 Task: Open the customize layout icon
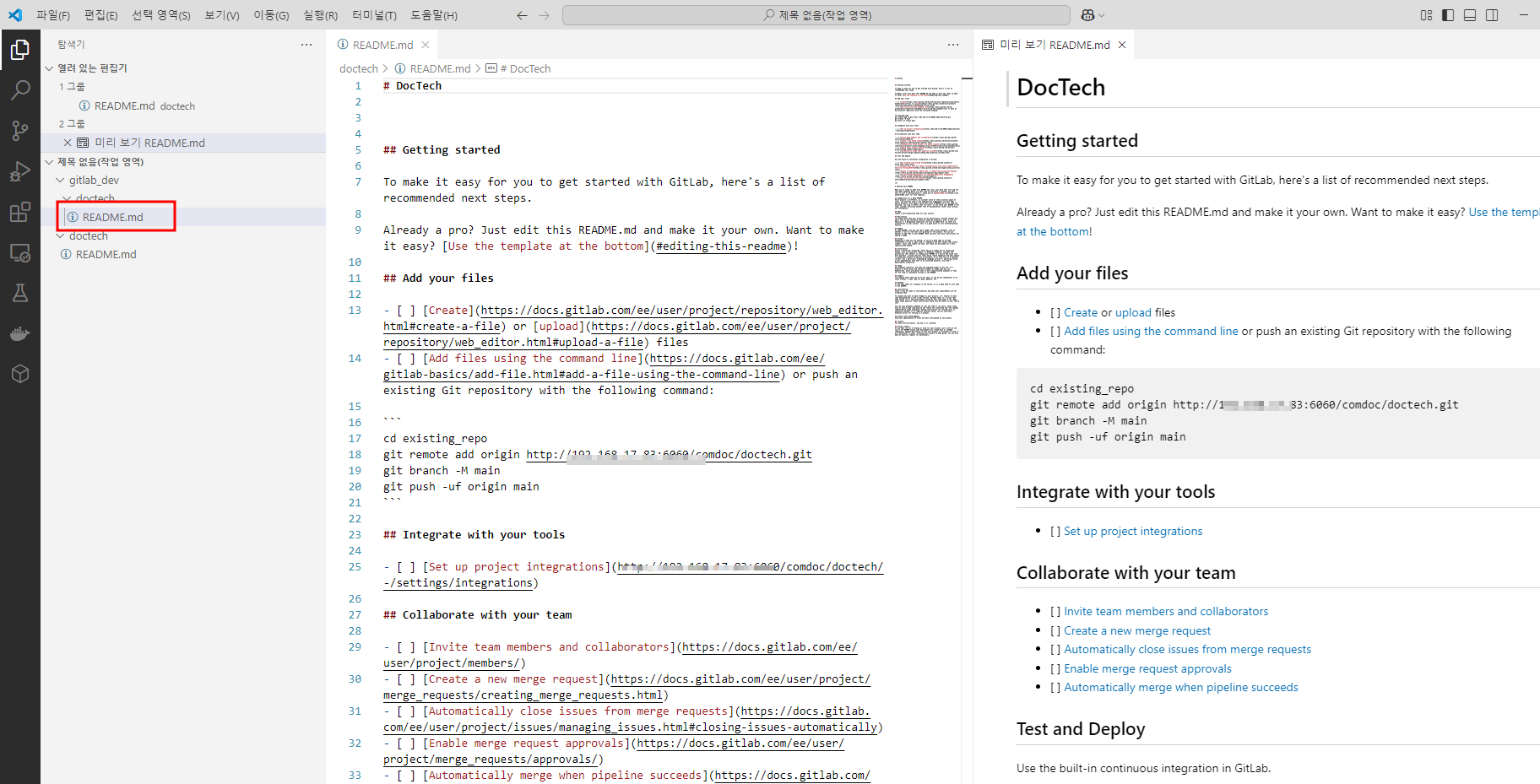pyautogui.click(x=1426, y=15)
